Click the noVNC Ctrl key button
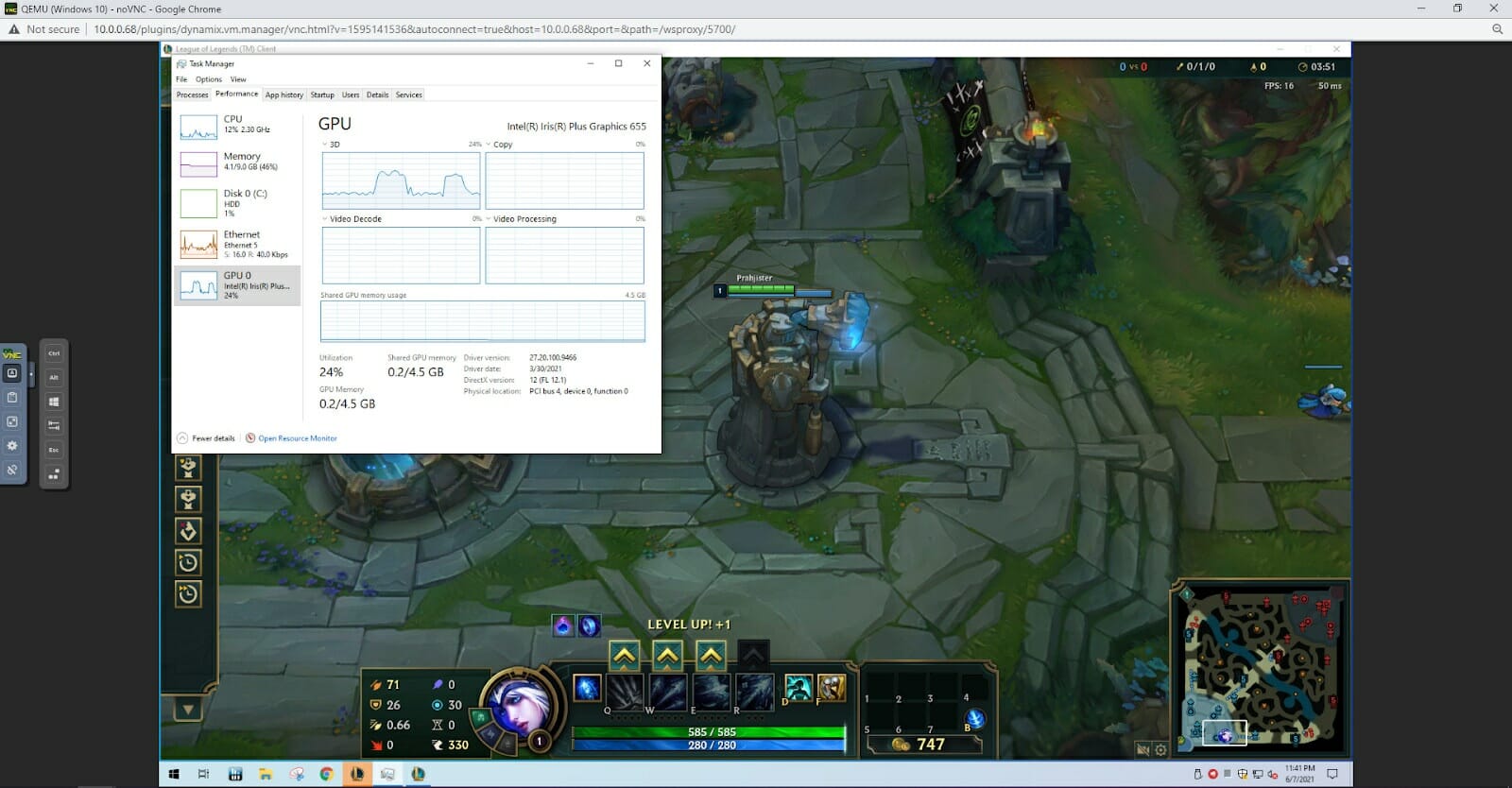 (54, 353)
